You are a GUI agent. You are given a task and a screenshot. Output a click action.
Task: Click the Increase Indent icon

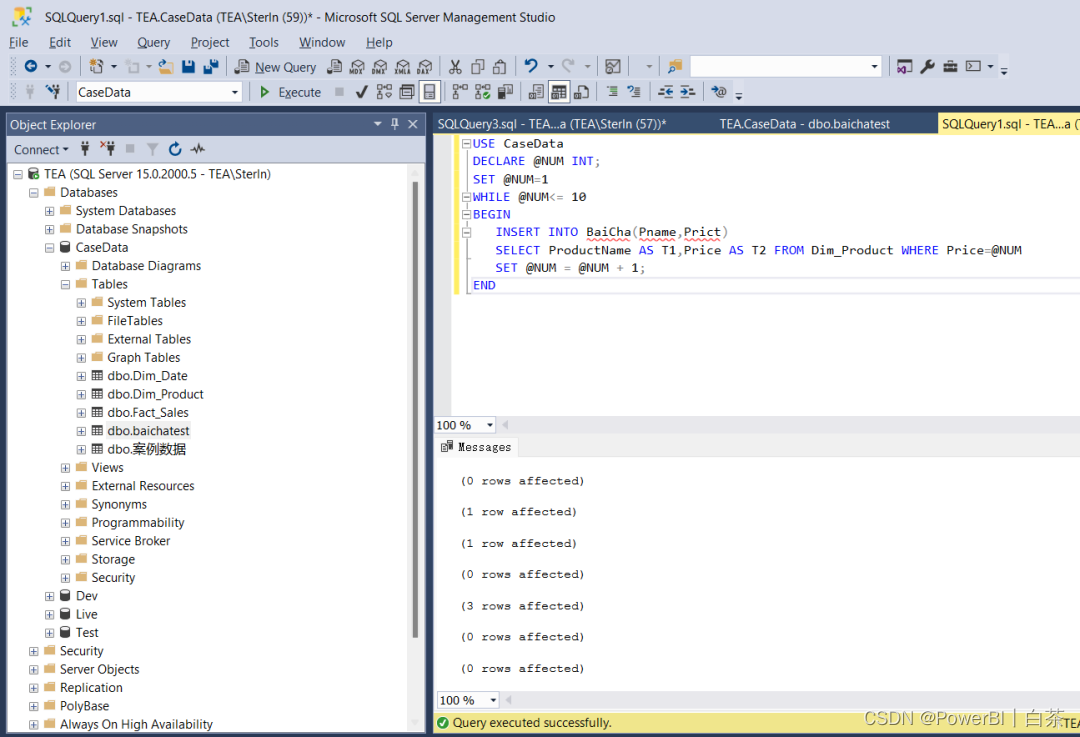687,92
